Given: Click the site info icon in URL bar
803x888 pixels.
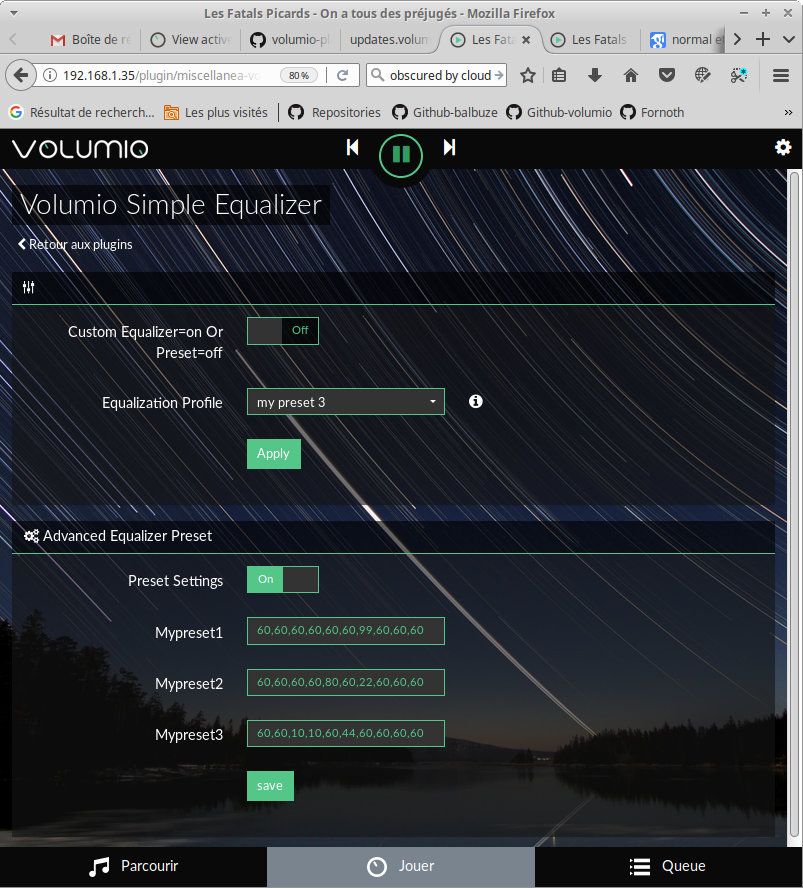Looking at the screenshot, I should click(x=50, y=75).
